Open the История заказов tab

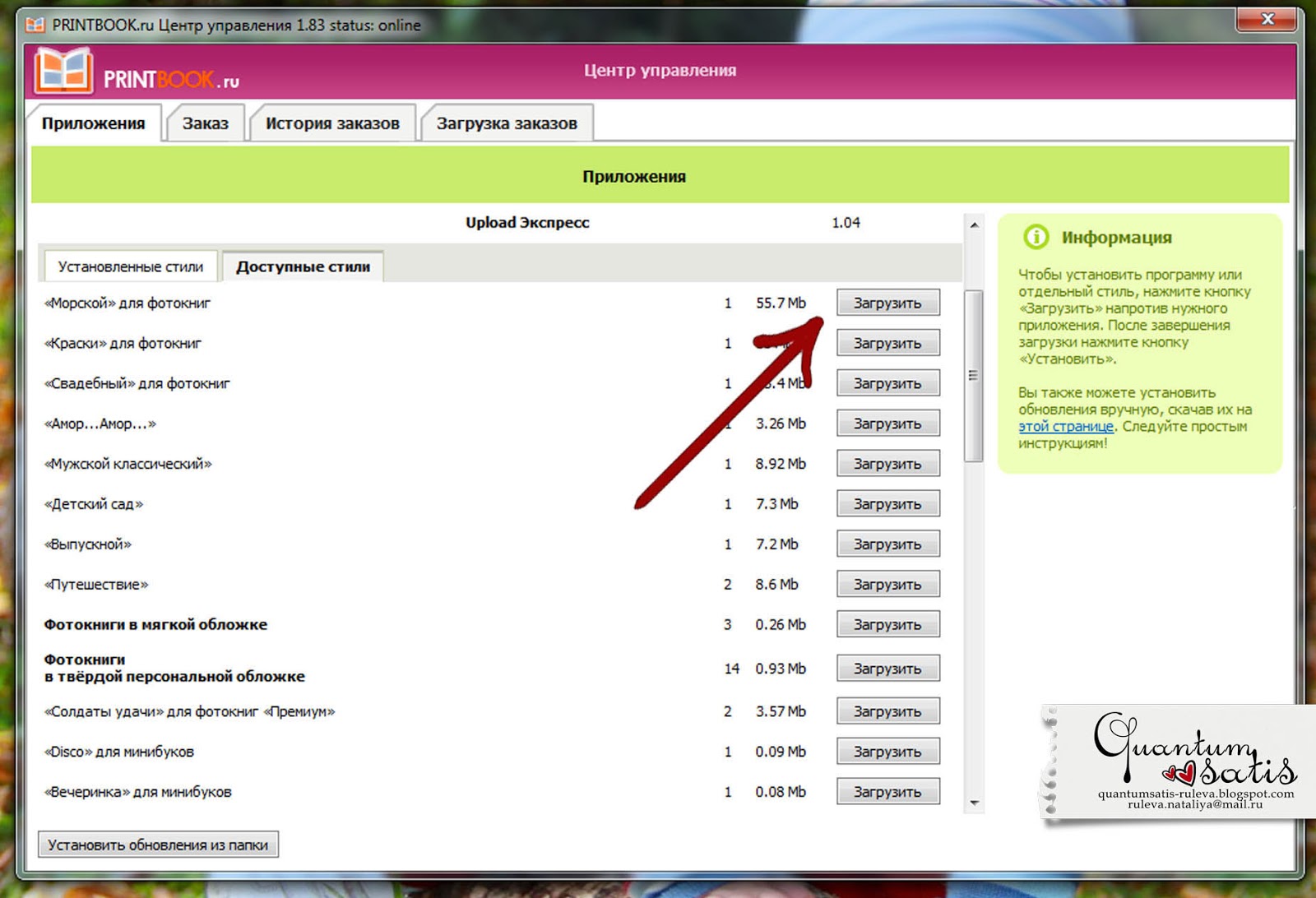[332, 123]
